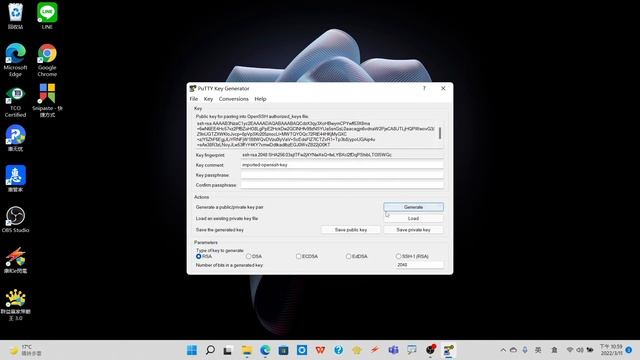Open the File menu in PuTTYgen

click(x=193, y=99)
